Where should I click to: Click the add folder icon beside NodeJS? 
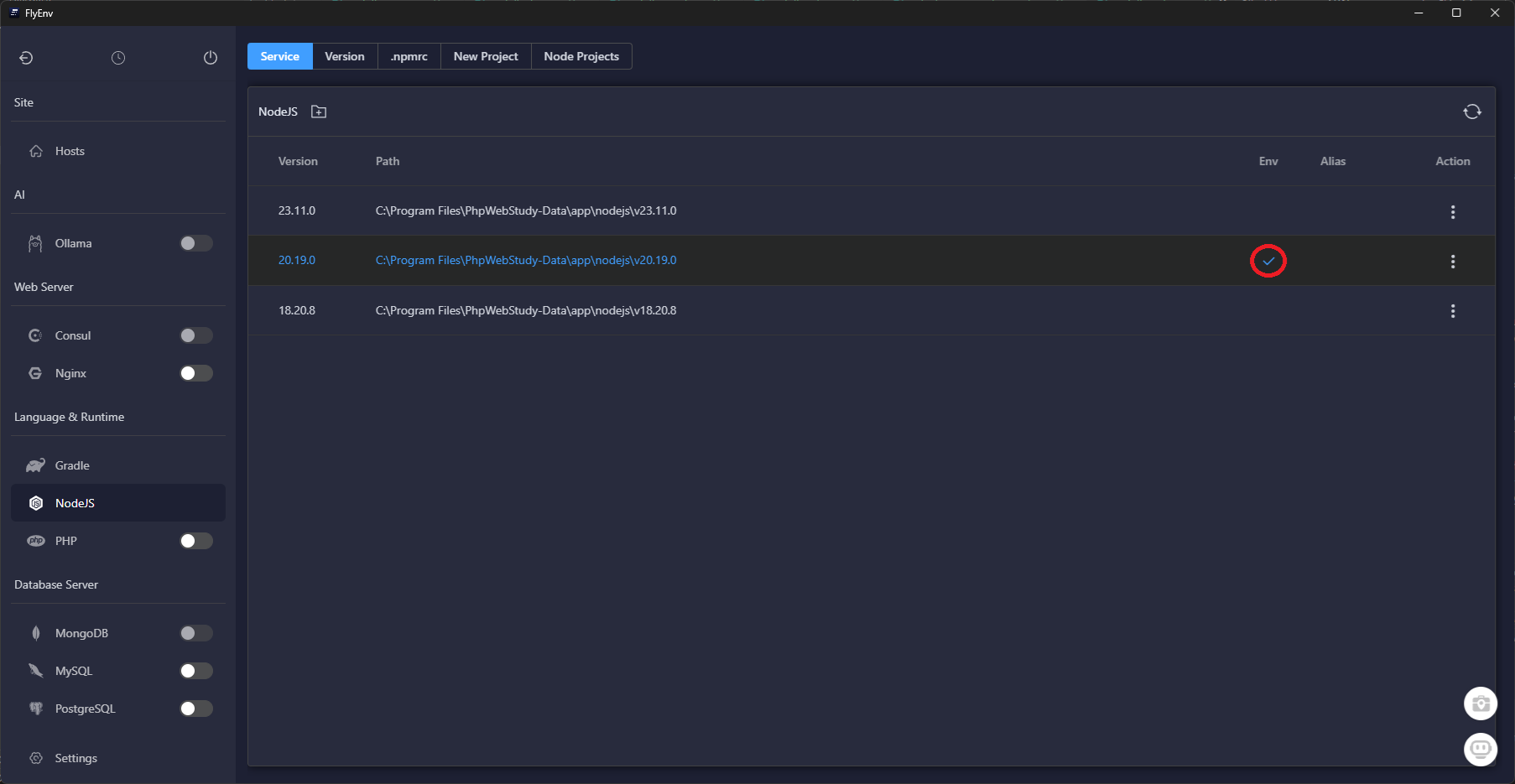coord(319,112)
